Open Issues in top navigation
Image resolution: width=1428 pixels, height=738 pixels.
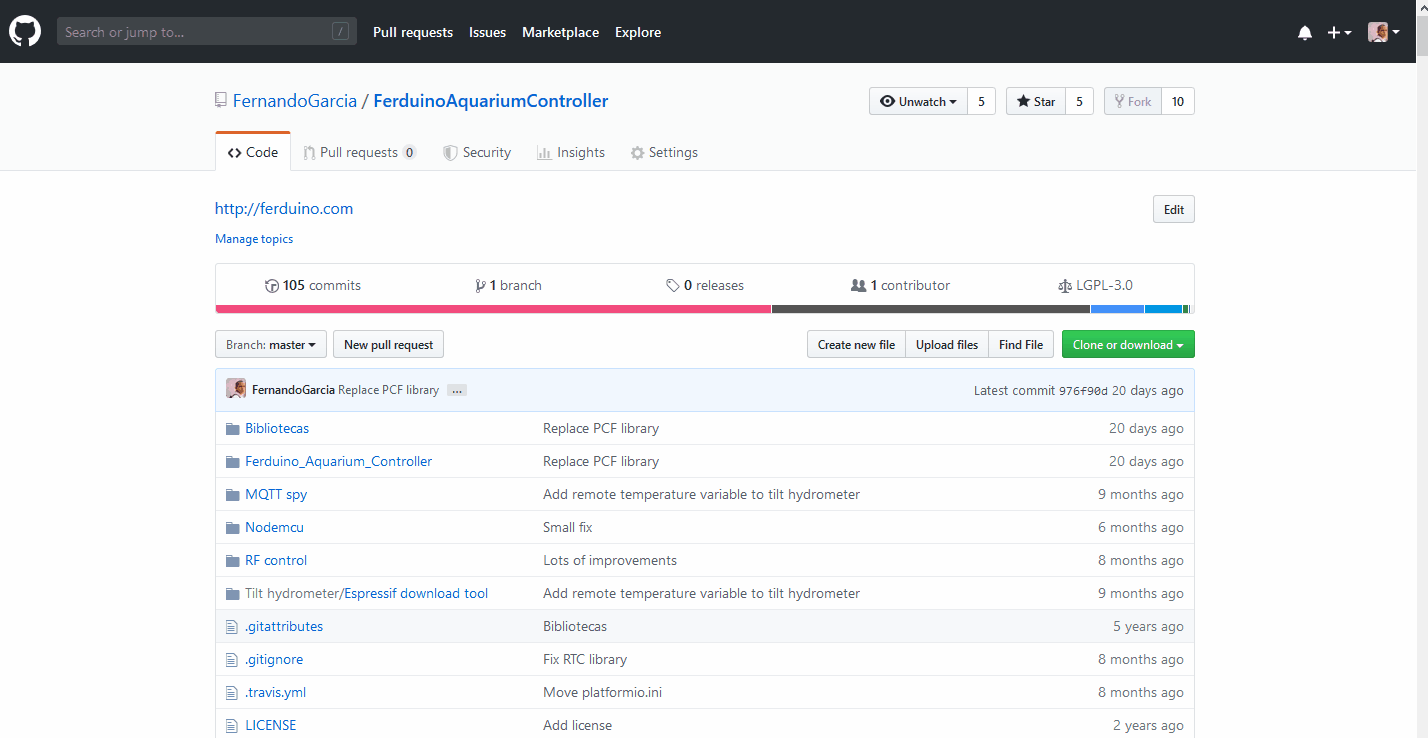click(487, 32)
